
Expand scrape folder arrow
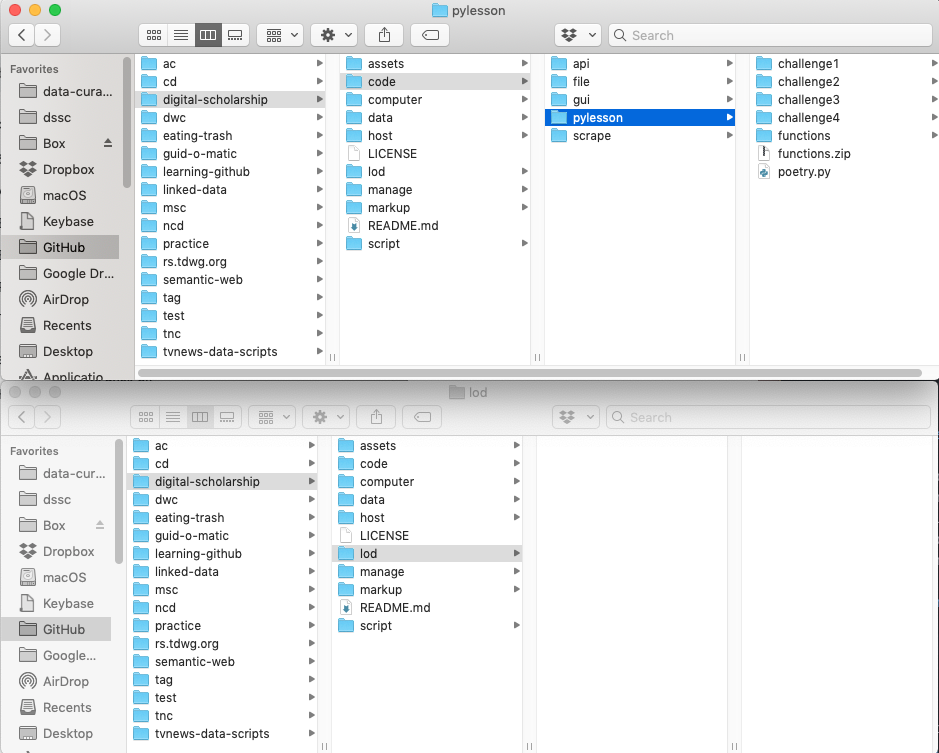729,135
